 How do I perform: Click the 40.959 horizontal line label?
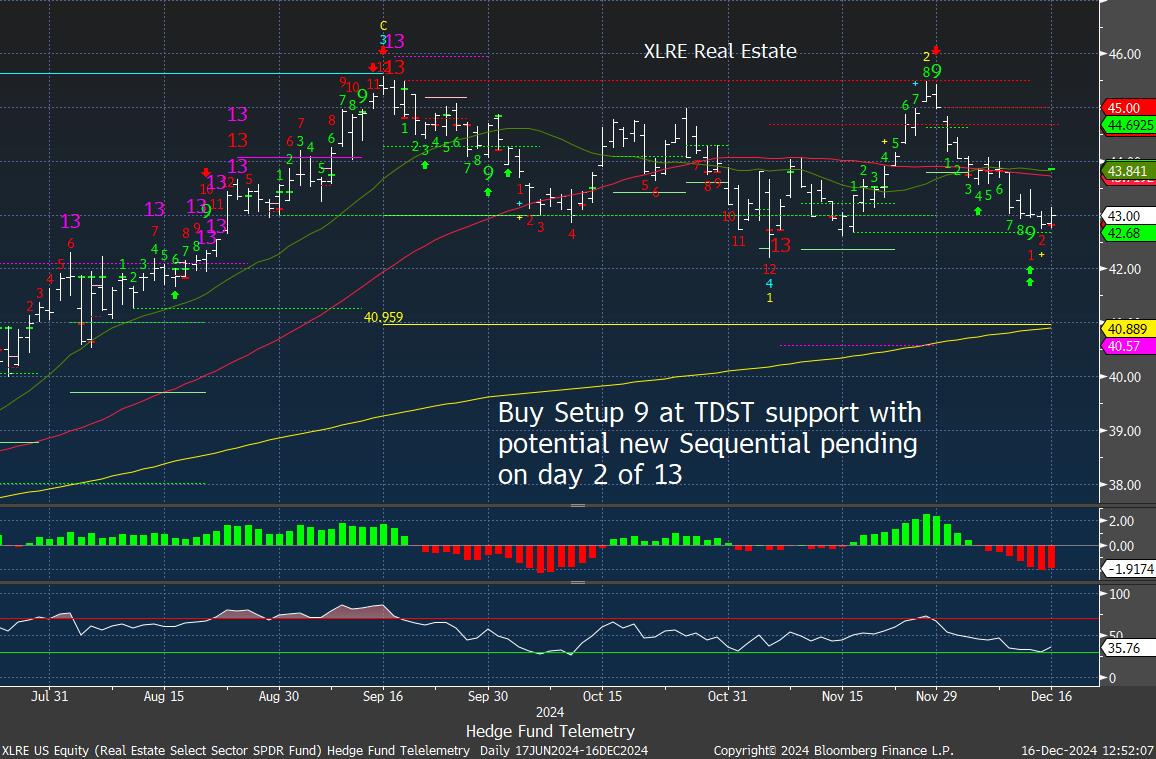pos(384,317)
